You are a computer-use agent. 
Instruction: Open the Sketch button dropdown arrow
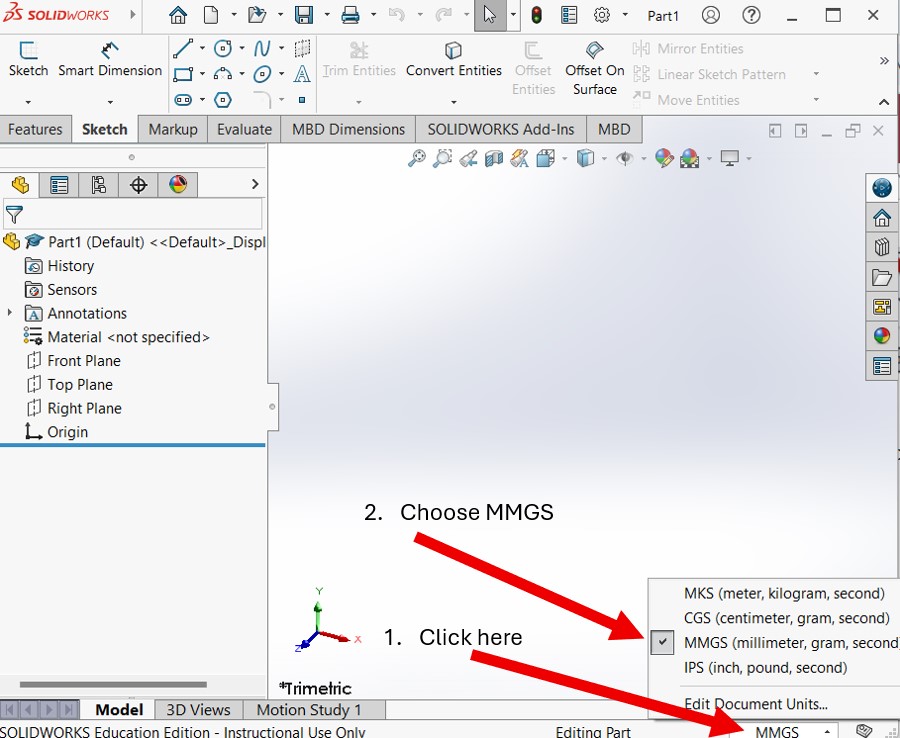28,102
